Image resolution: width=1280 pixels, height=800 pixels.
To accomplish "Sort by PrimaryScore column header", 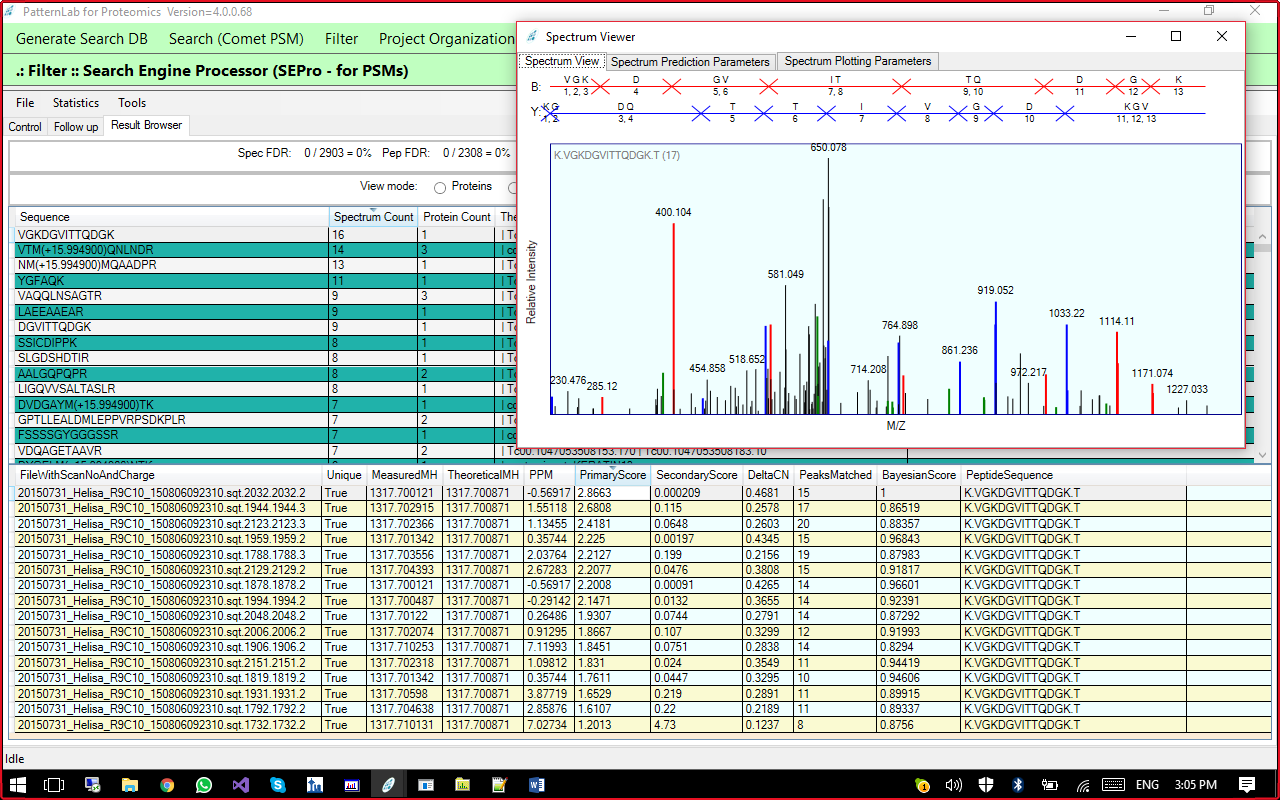I will pyautogui.click(x=612, y=475).
